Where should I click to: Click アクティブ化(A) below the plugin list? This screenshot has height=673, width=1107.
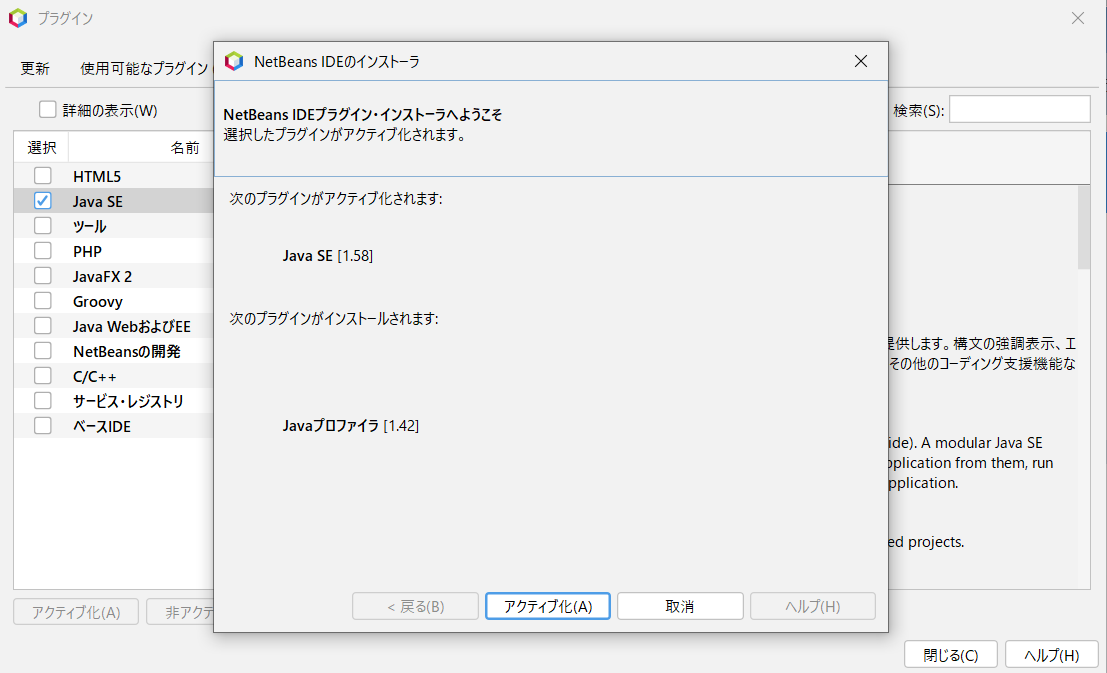76,612
